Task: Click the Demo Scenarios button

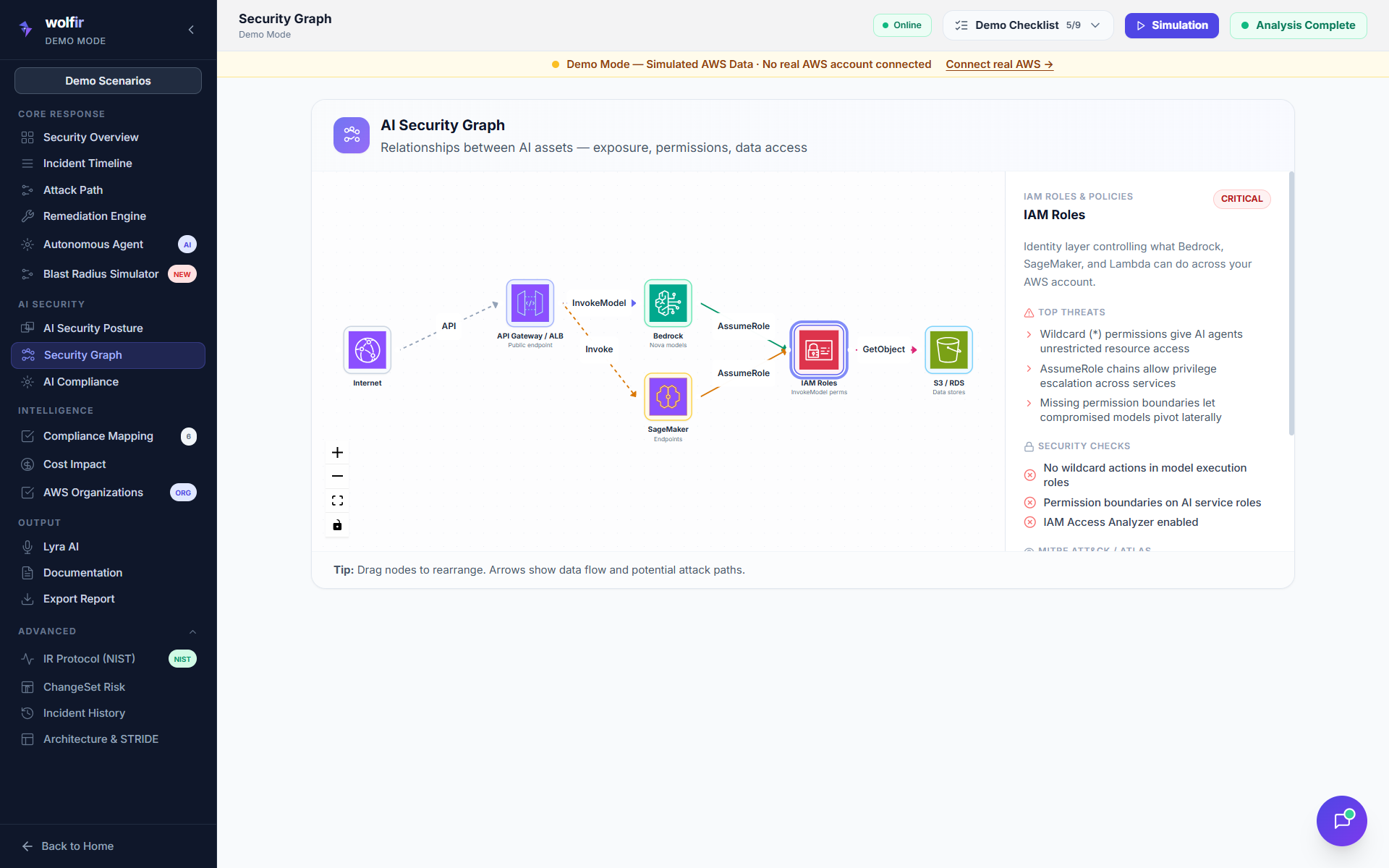Action: click(x=108, y=81)
